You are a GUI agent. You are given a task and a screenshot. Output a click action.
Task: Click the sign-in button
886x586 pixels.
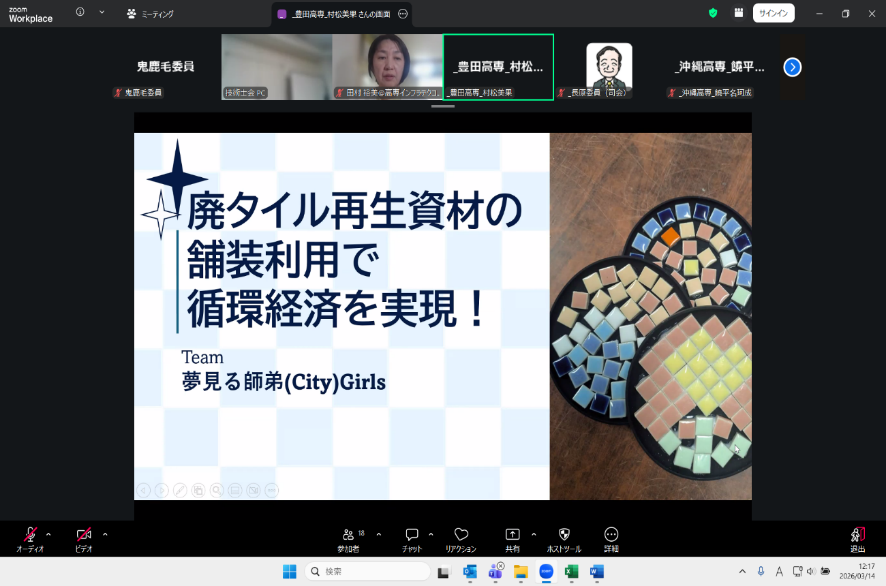[x=773, y=13]
